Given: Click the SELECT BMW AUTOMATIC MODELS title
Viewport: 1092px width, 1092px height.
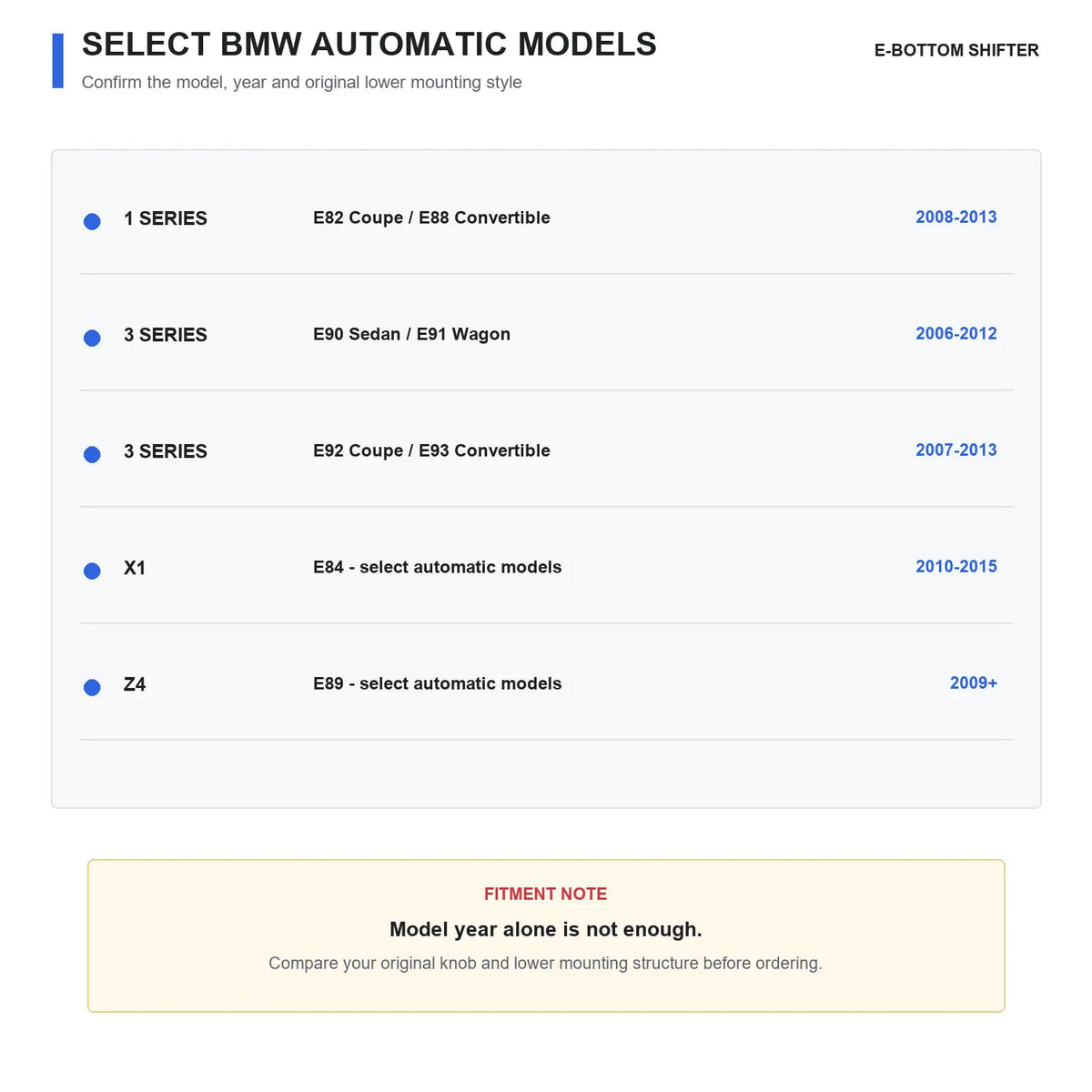Looking at the screenshot, I should [x=369, y=44].
